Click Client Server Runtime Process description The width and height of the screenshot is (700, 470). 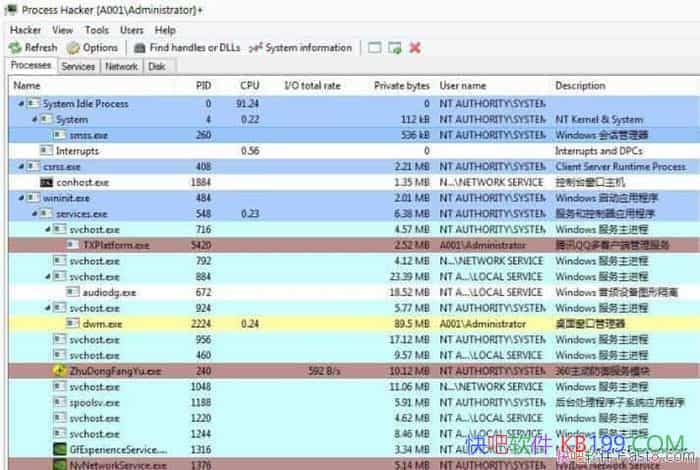(x=621, y=166)
